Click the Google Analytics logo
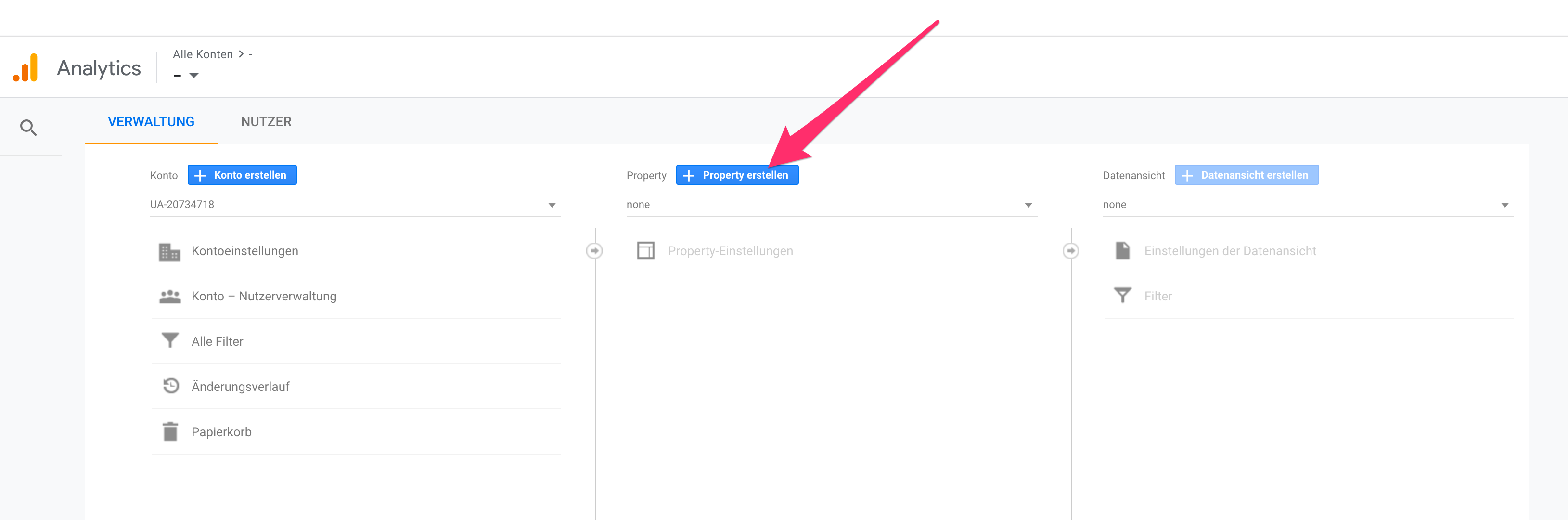1568x520 pixels. (x=26, y=67)
